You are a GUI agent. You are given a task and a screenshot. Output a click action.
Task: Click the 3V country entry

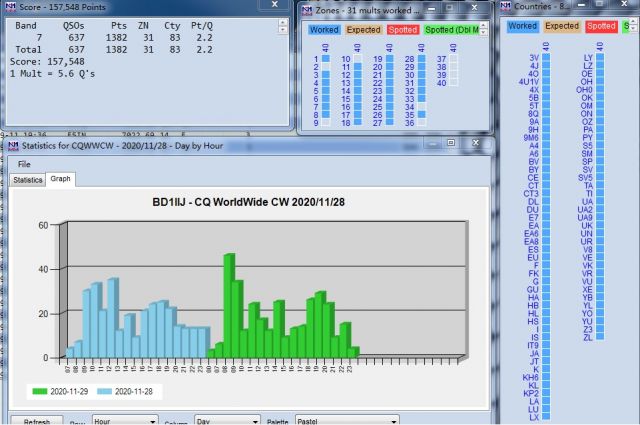tap(534, 58)
